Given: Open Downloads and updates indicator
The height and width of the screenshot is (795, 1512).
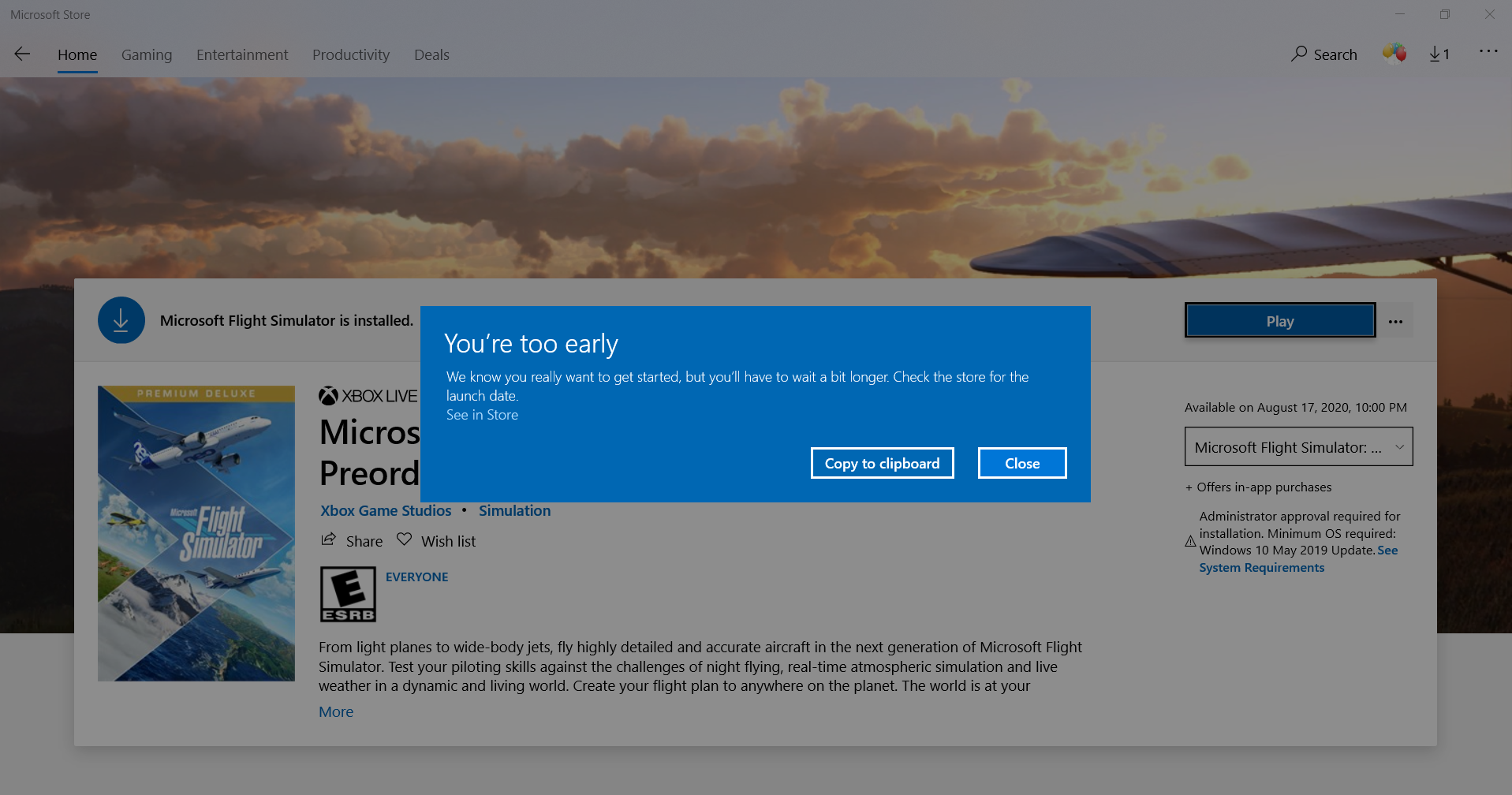Looking at the screenshot, I should click(x=1439, y=54).
